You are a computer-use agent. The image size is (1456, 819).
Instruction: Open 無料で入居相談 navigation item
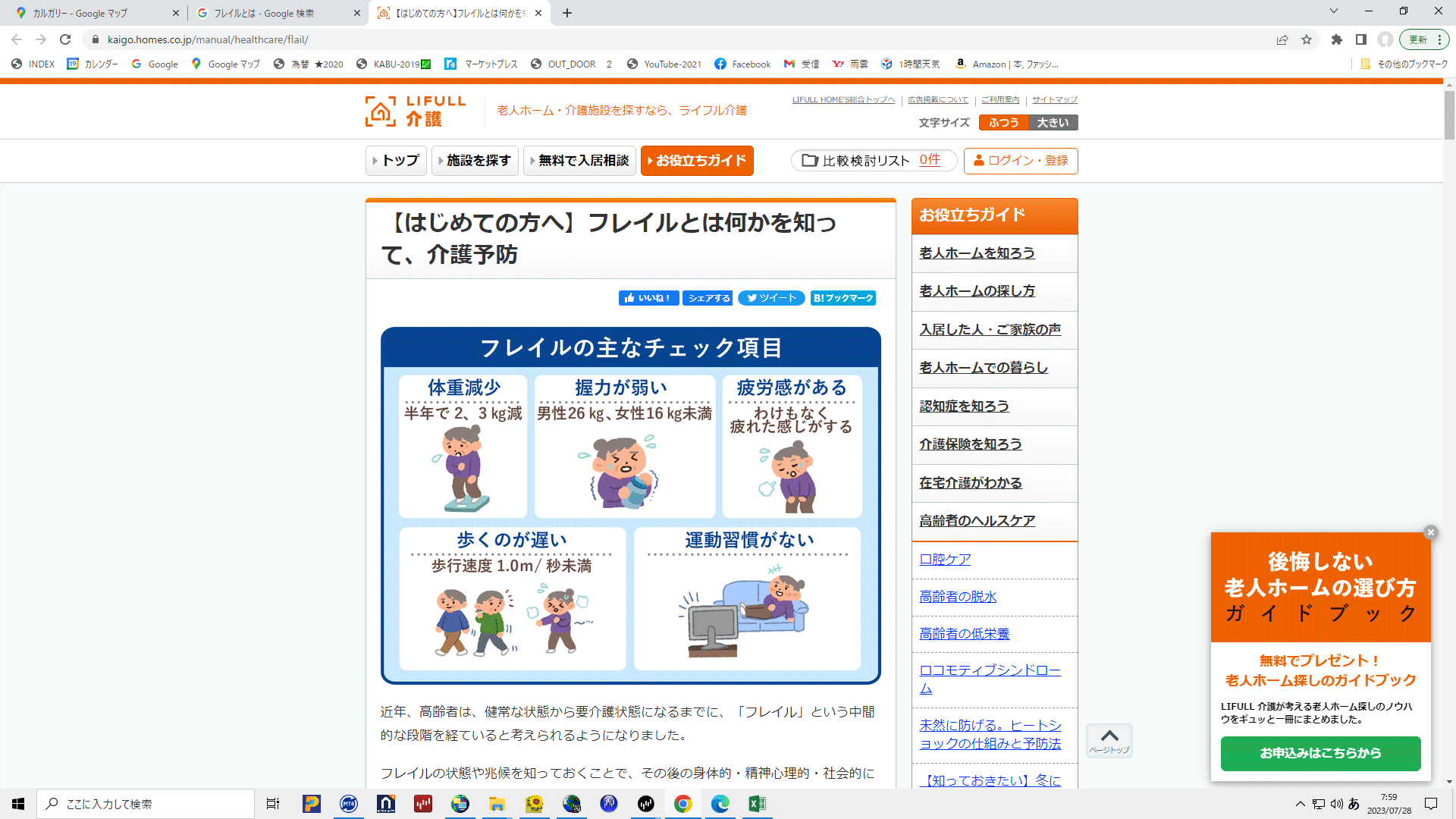pos(579,161)
